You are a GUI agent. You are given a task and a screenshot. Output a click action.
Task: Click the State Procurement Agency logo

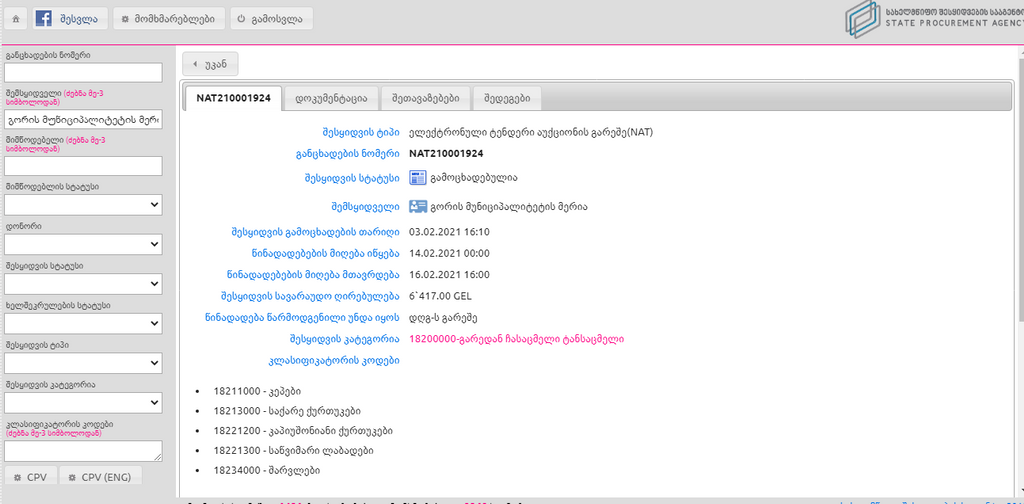935,20
